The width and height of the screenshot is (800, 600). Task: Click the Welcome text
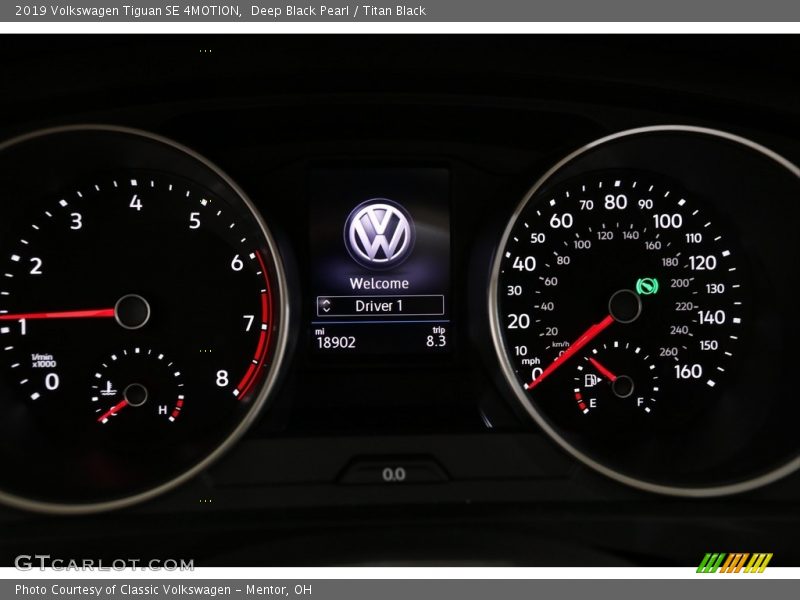tap(379, 283)
